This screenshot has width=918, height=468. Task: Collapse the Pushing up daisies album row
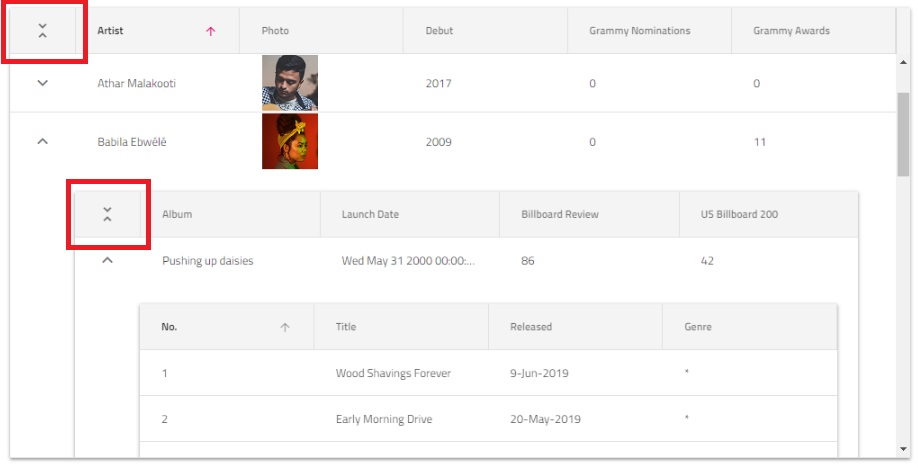pyautogui.click(x=108, y=261)
